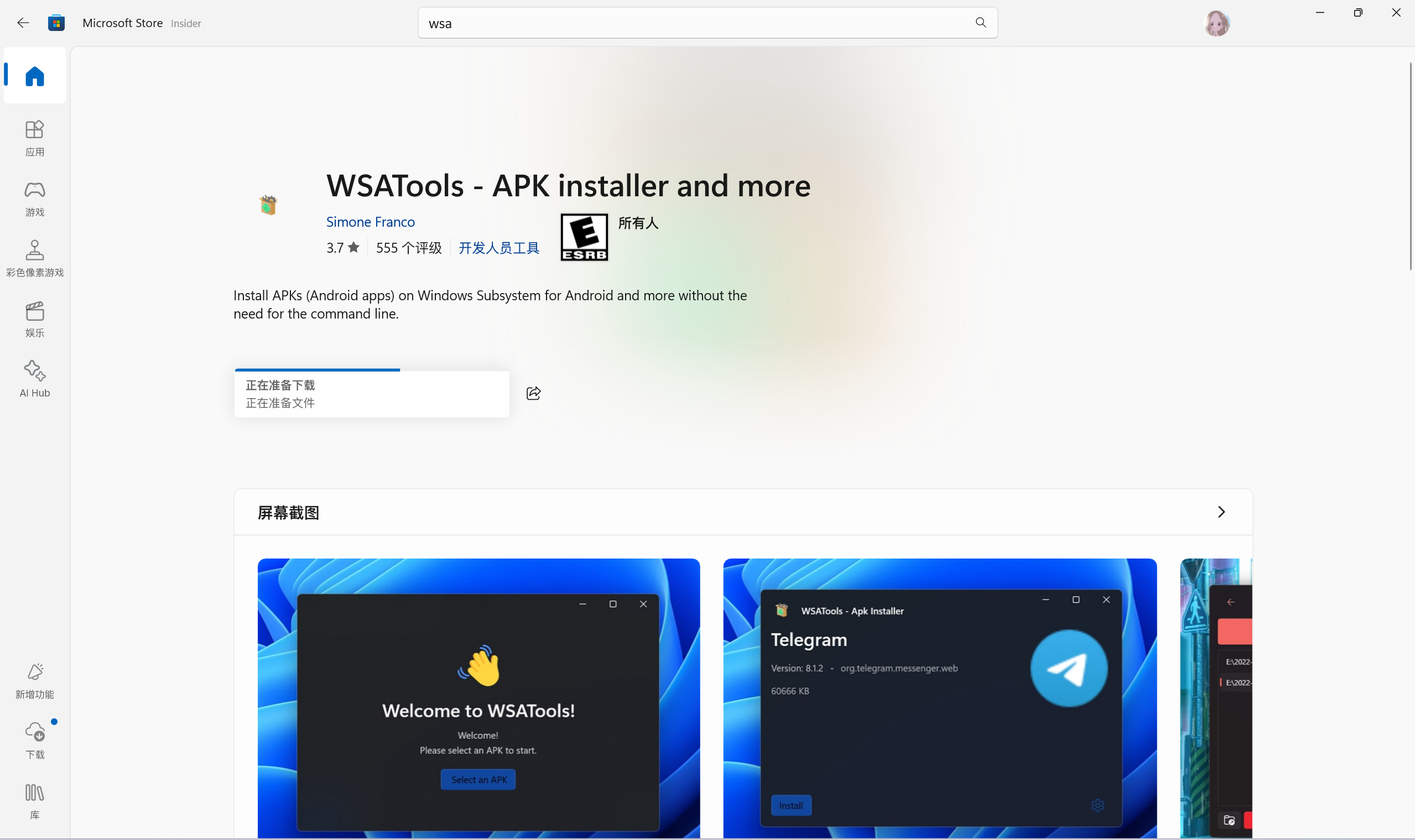Image resolution: width=1415 pixels, height=840 pixels.
Task: Go to Home in sidebar
Action: [34, 76]
